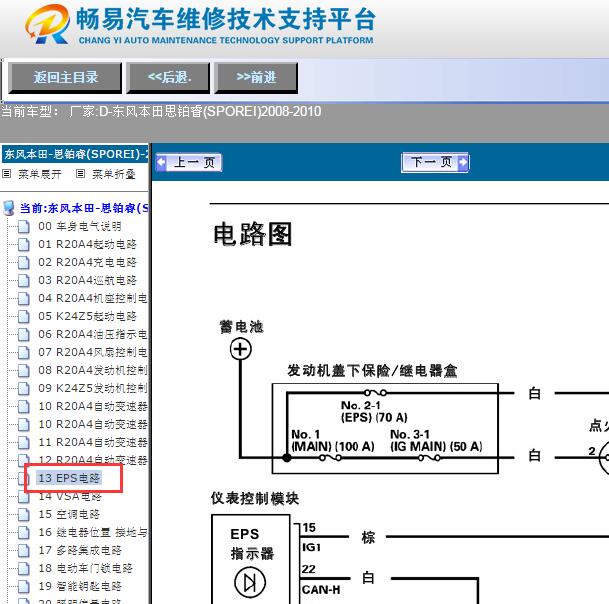Click the No. 1 (MAIN) (100 A) fuse label
The image size is (609, 604).
[x=333, y=440]
